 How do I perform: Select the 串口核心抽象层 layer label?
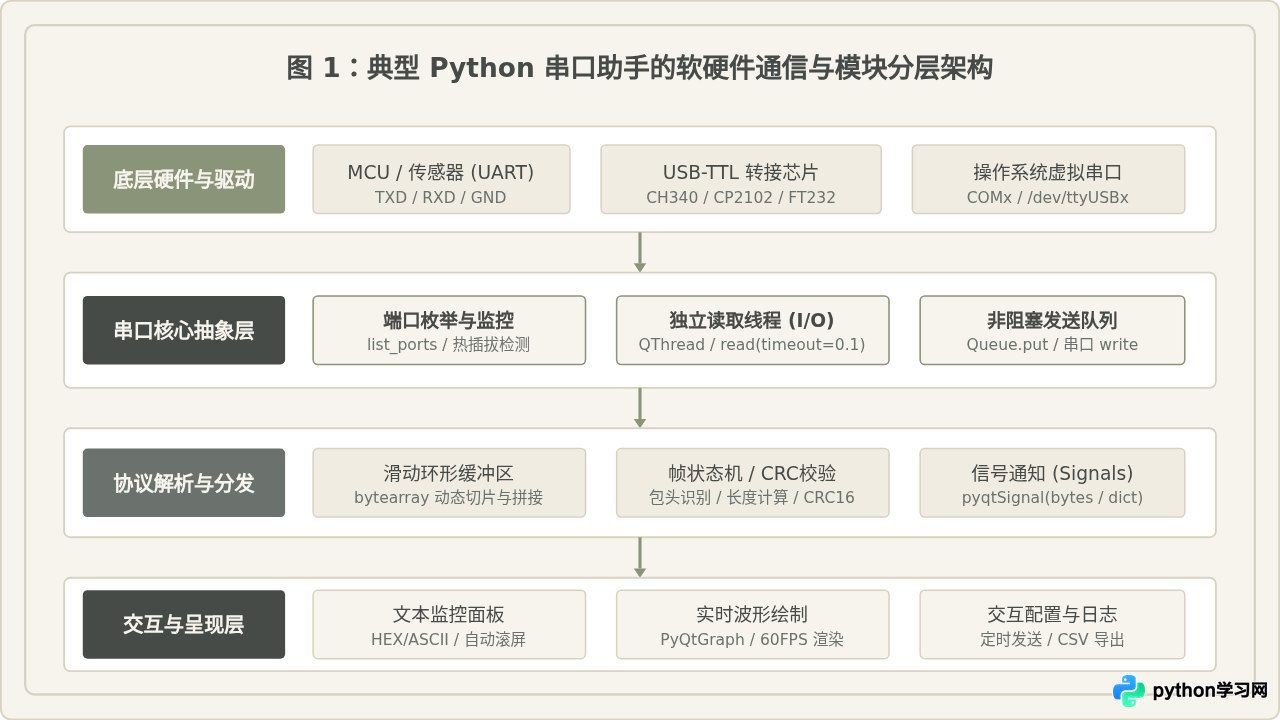pos(184,330)
